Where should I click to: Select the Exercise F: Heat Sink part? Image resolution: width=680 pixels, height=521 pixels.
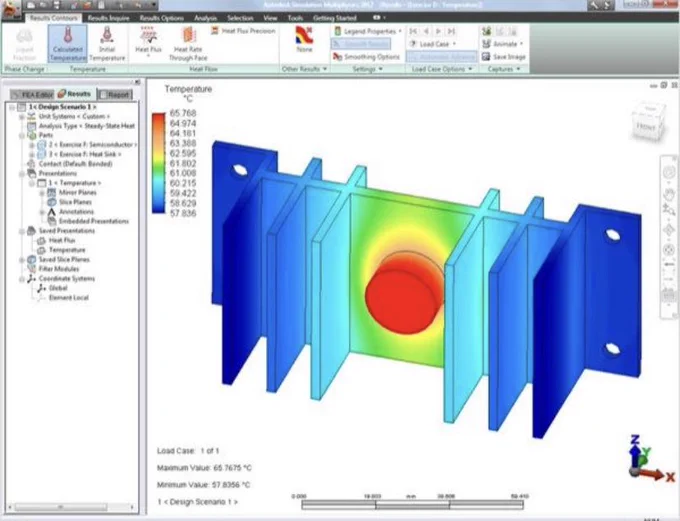pos(79,154)
